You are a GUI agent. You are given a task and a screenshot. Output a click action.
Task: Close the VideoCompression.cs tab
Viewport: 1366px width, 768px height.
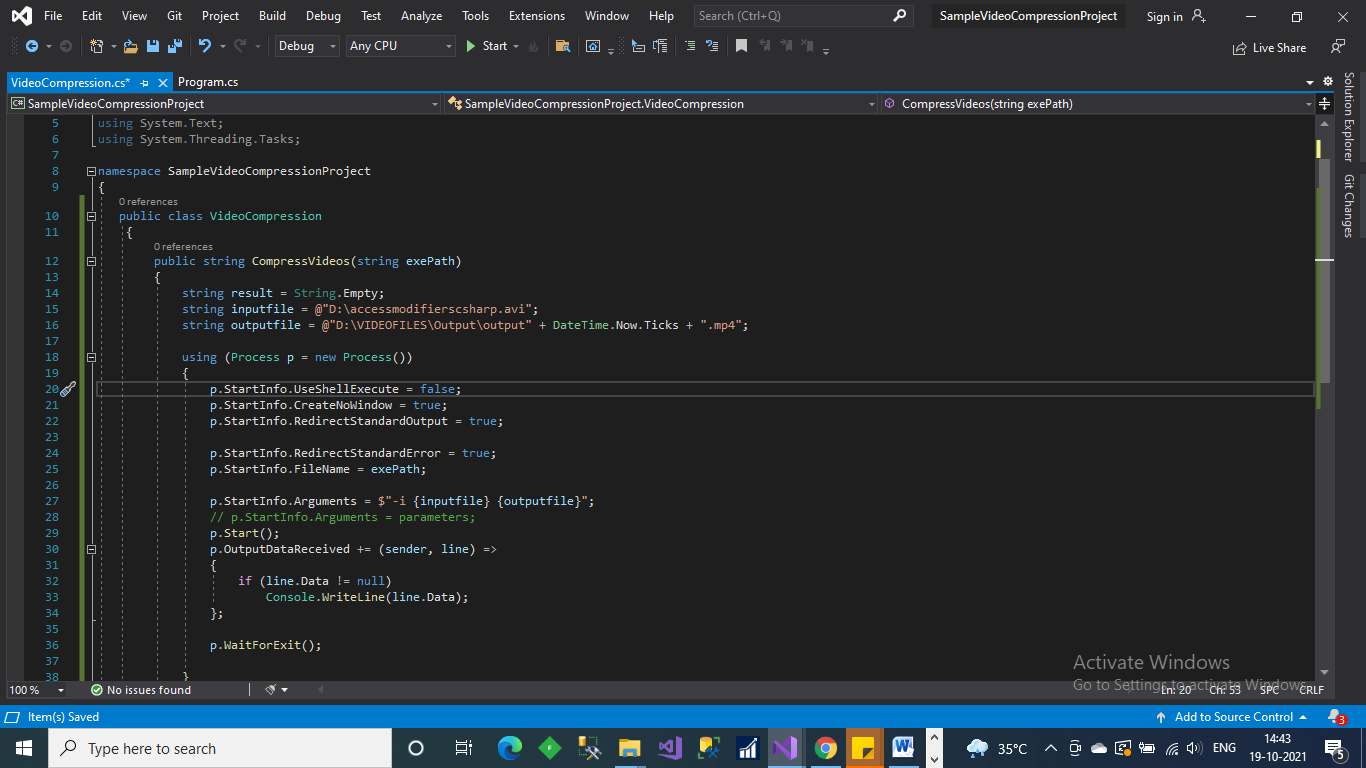[163, 83]
